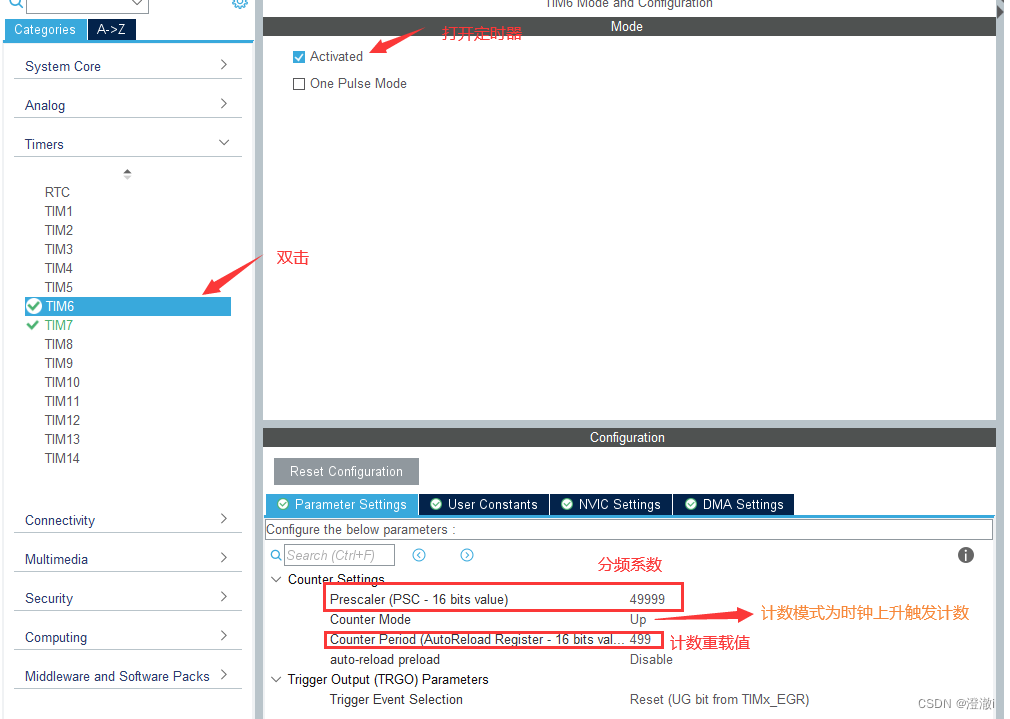Select the Prescaler (PSC - 16 bits value) row

(504, 599)
